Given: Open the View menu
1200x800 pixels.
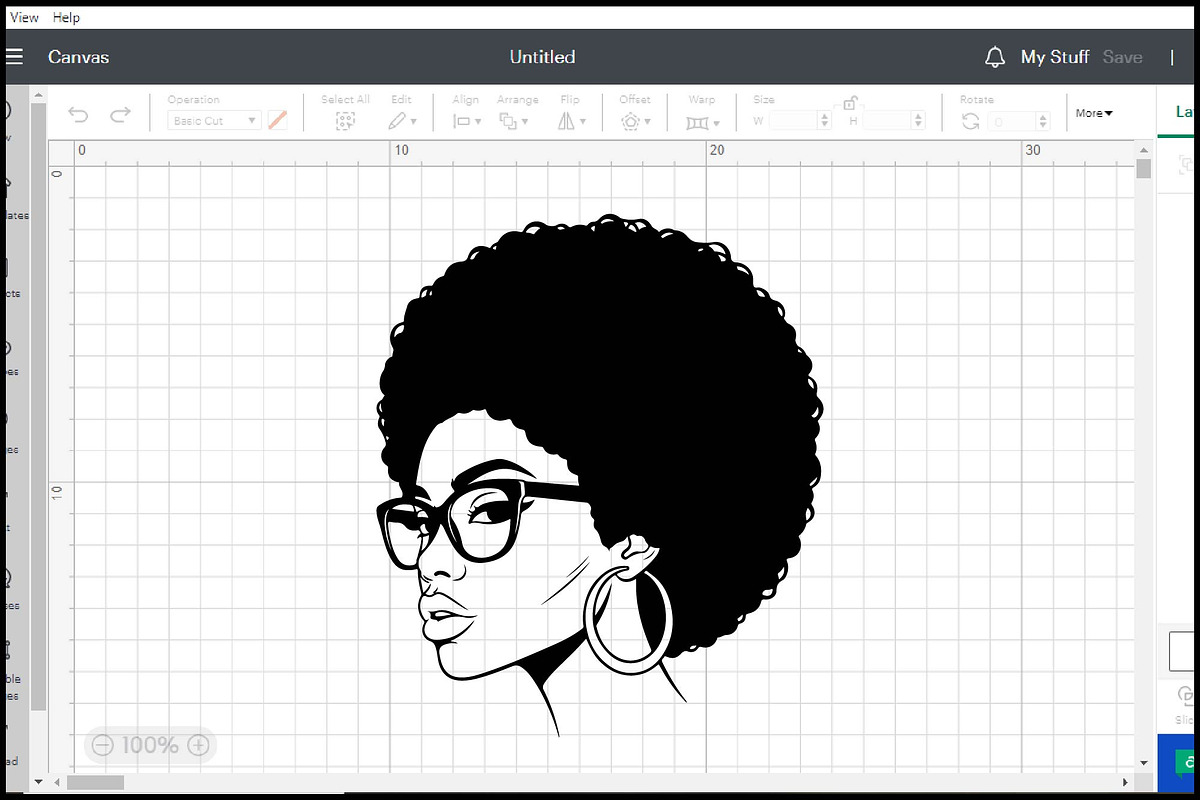Looking at the screenshot, I should (24, 17).
